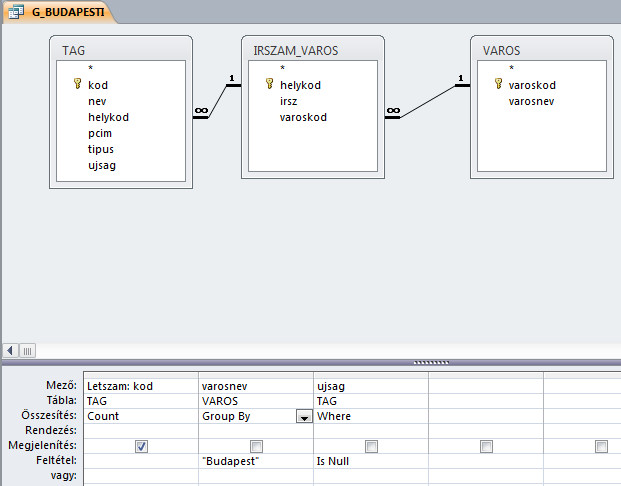Click the "Budapest" criteria cell

(255, 461)
